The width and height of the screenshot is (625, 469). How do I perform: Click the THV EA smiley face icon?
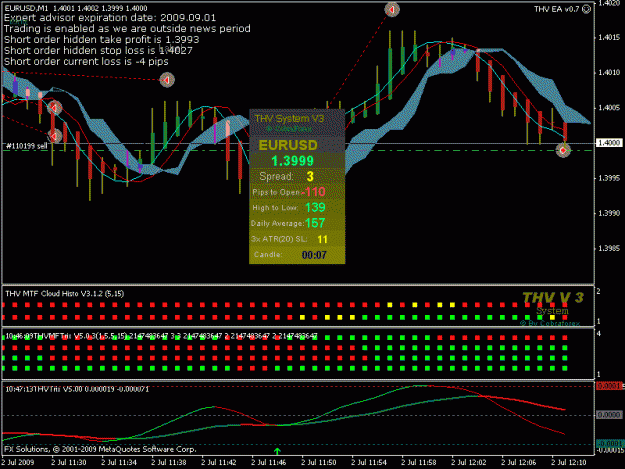587,9
